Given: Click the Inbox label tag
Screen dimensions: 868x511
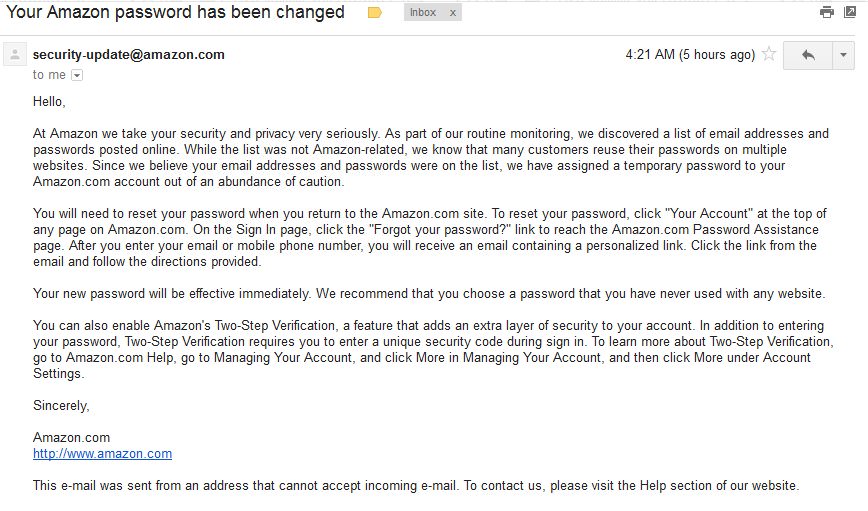Looking at the screenshot, I should point(423,13).
